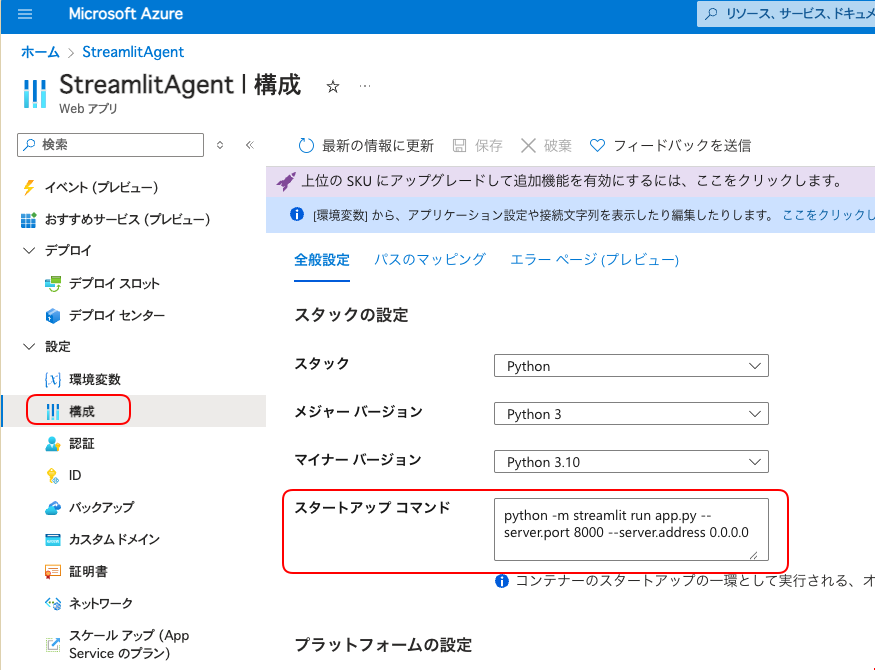Focus the sidebar 検索 field
This screenshot has width=875, height=670.
click(x=110, y=145)
